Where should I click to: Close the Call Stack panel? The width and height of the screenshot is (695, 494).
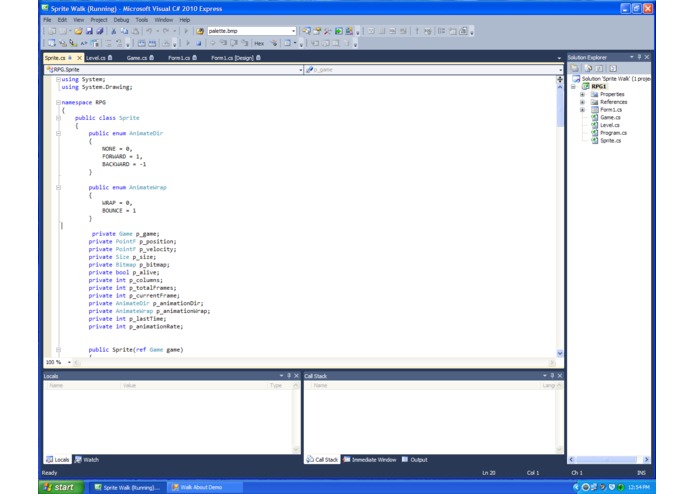coord(560,376)
